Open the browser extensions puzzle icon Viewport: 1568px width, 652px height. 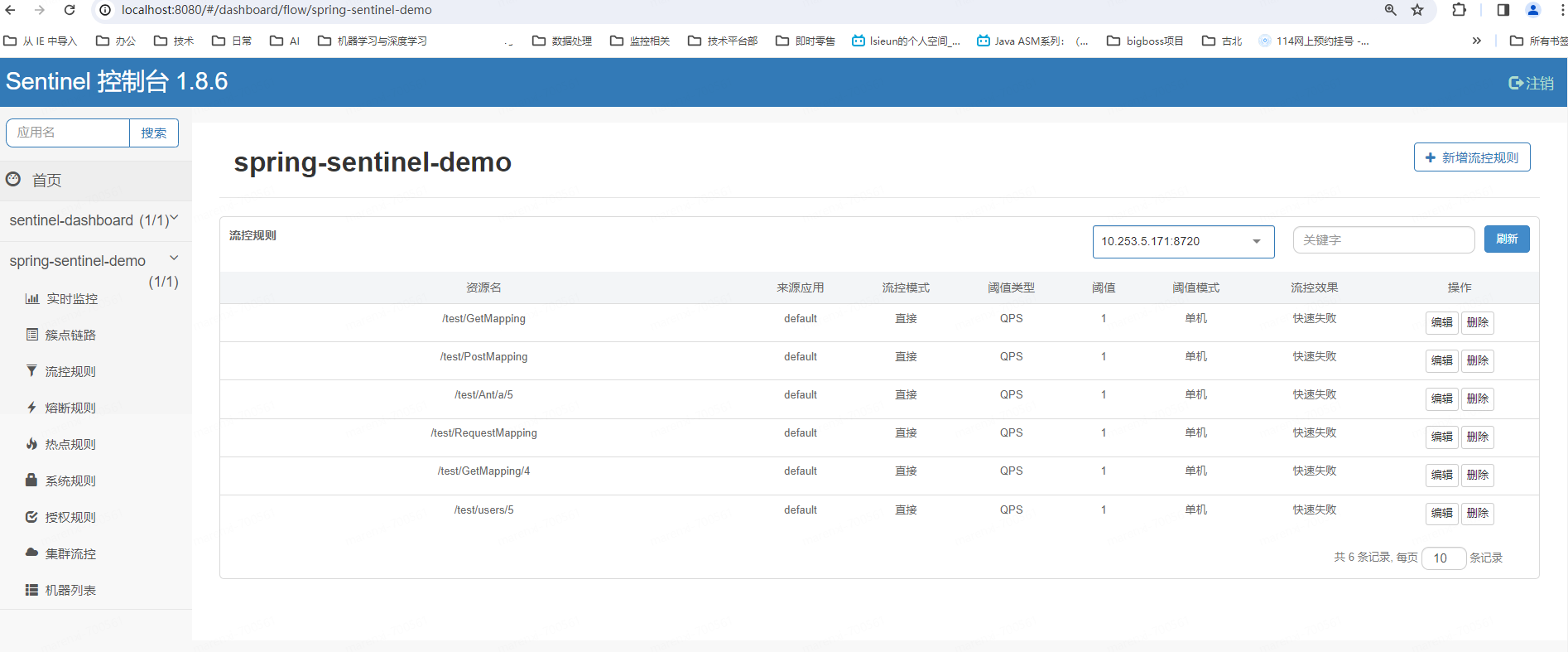pyautogui.click(x=1460, y=10)
